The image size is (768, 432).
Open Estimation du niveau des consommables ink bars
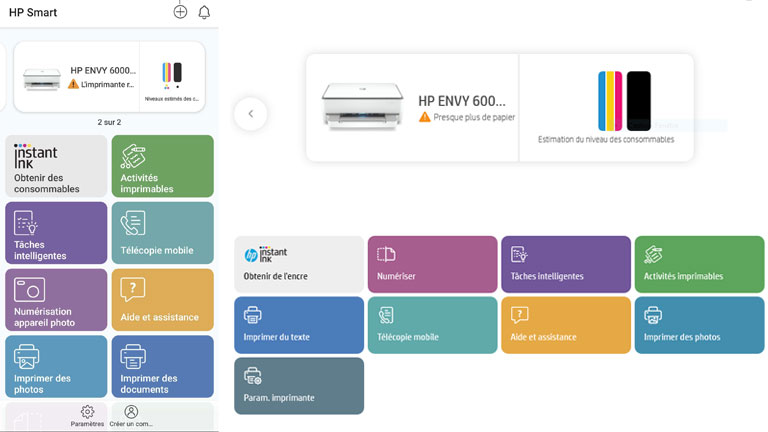pyautogui.click(x=624, y=101)
